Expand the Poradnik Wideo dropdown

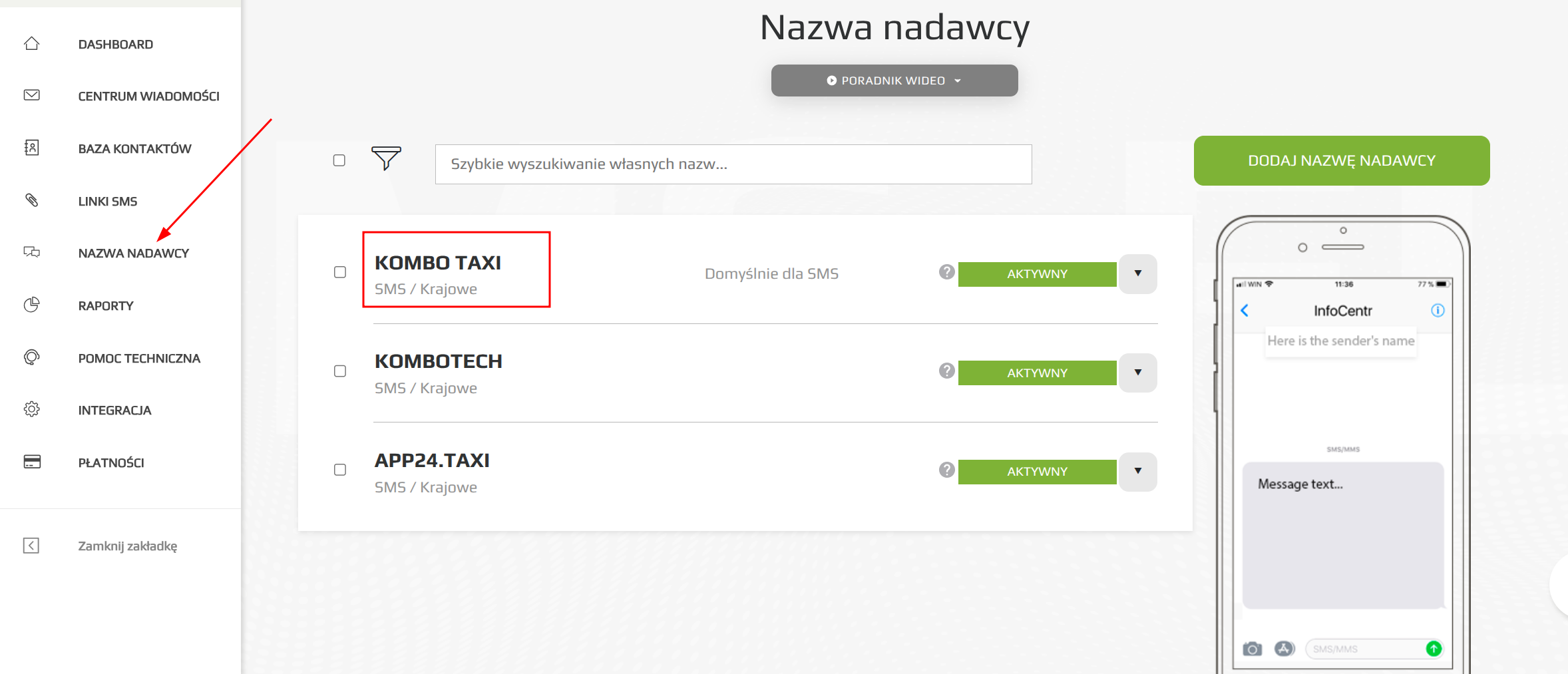894,81
